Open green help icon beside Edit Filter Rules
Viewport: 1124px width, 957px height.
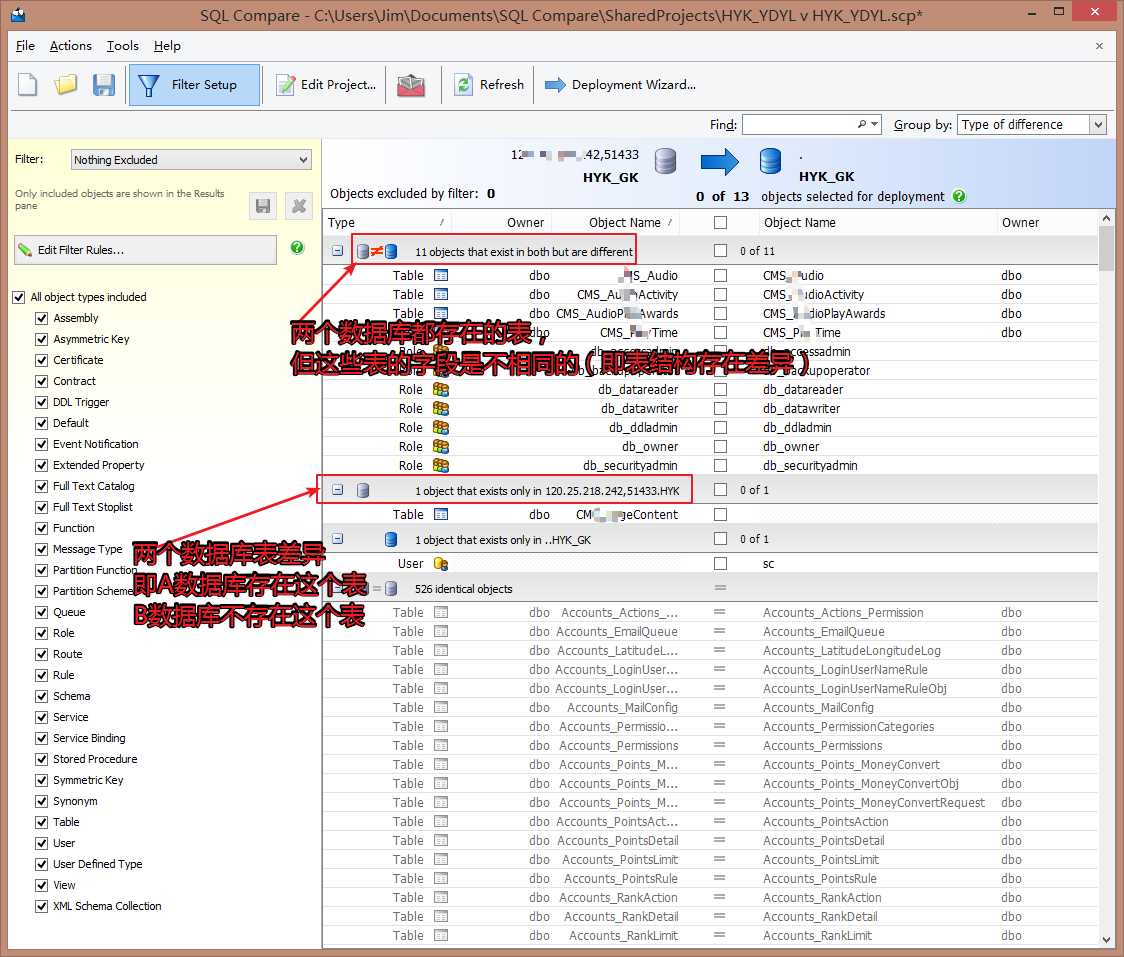coord(297,247)
